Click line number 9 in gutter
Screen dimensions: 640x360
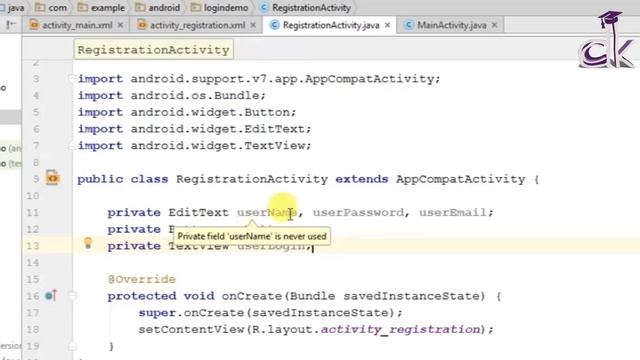pyautogui.click(x=36, y=179)
